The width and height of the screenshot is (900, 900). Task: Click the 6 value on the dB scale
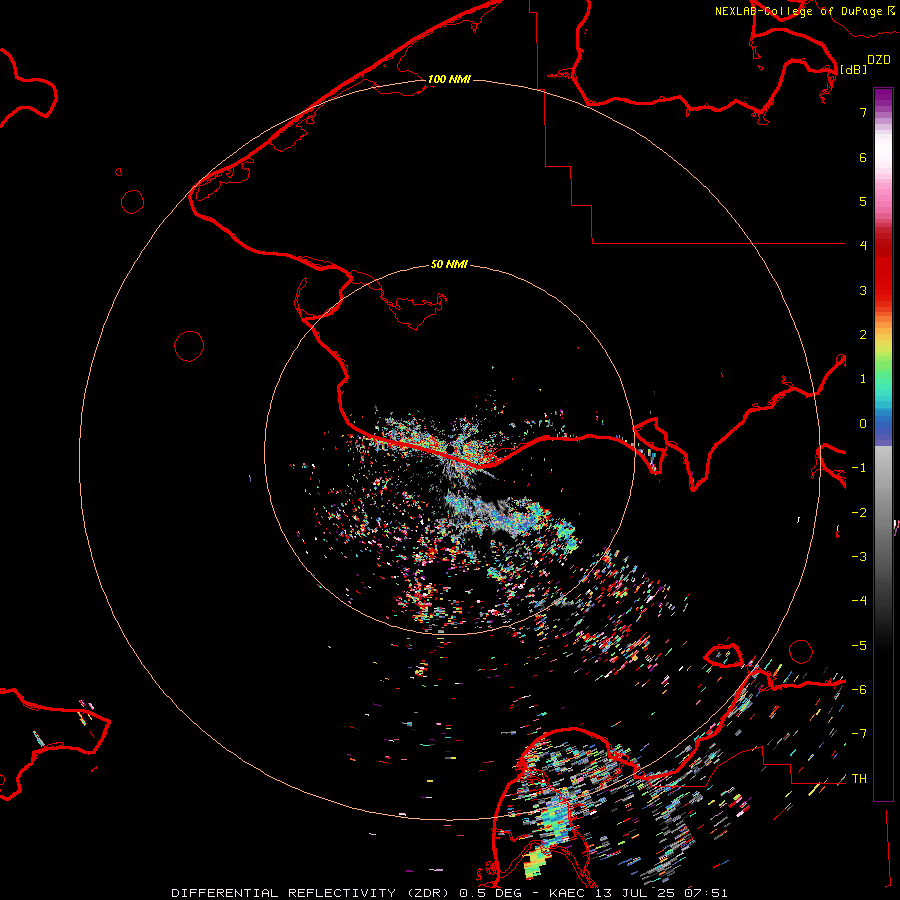click(x=863, y=157)
